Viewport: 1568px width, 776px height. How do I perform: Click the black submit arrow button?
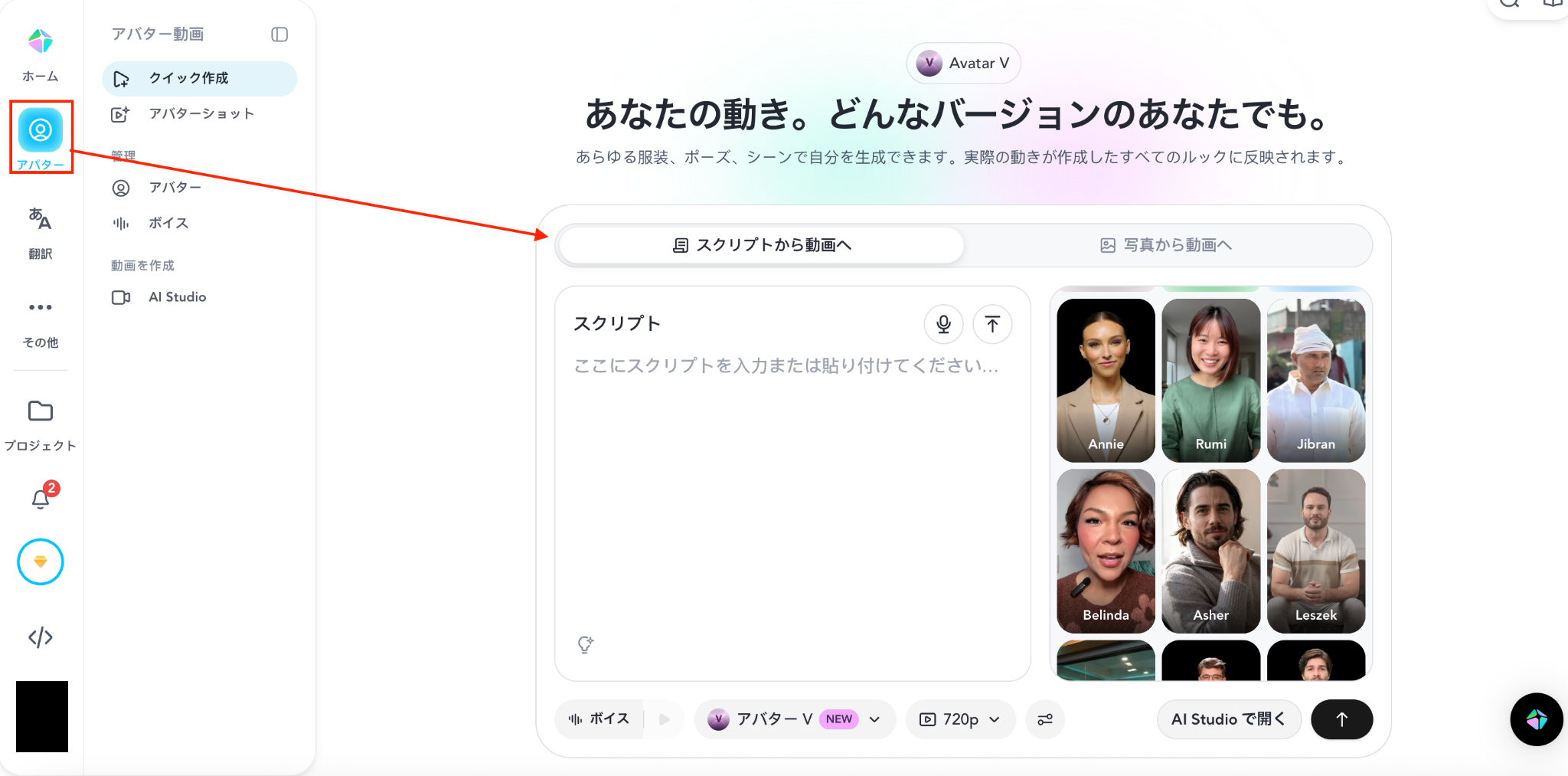point(1341,719)
